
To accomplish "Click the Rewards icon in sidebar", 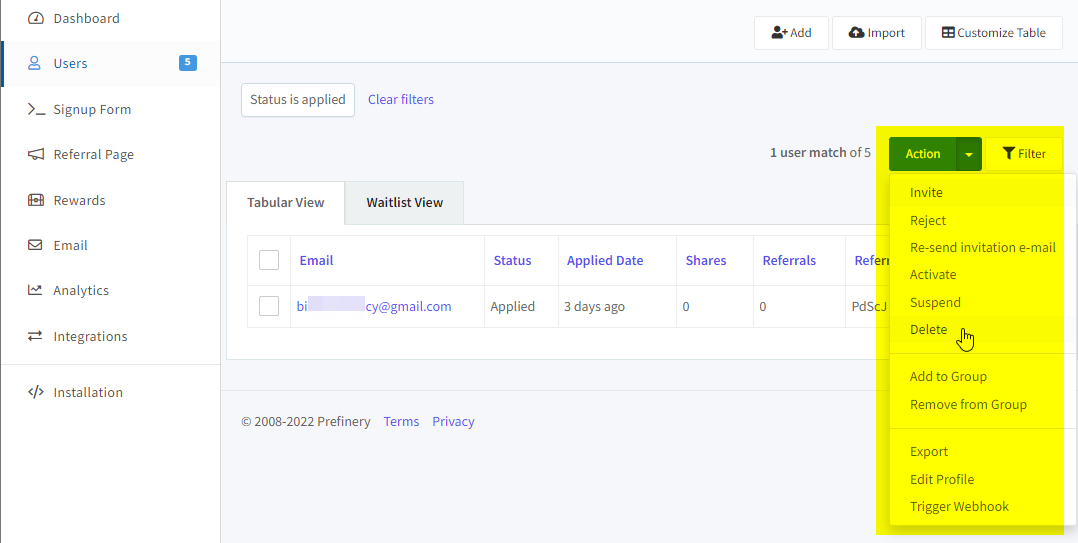I will click(35, 201).
